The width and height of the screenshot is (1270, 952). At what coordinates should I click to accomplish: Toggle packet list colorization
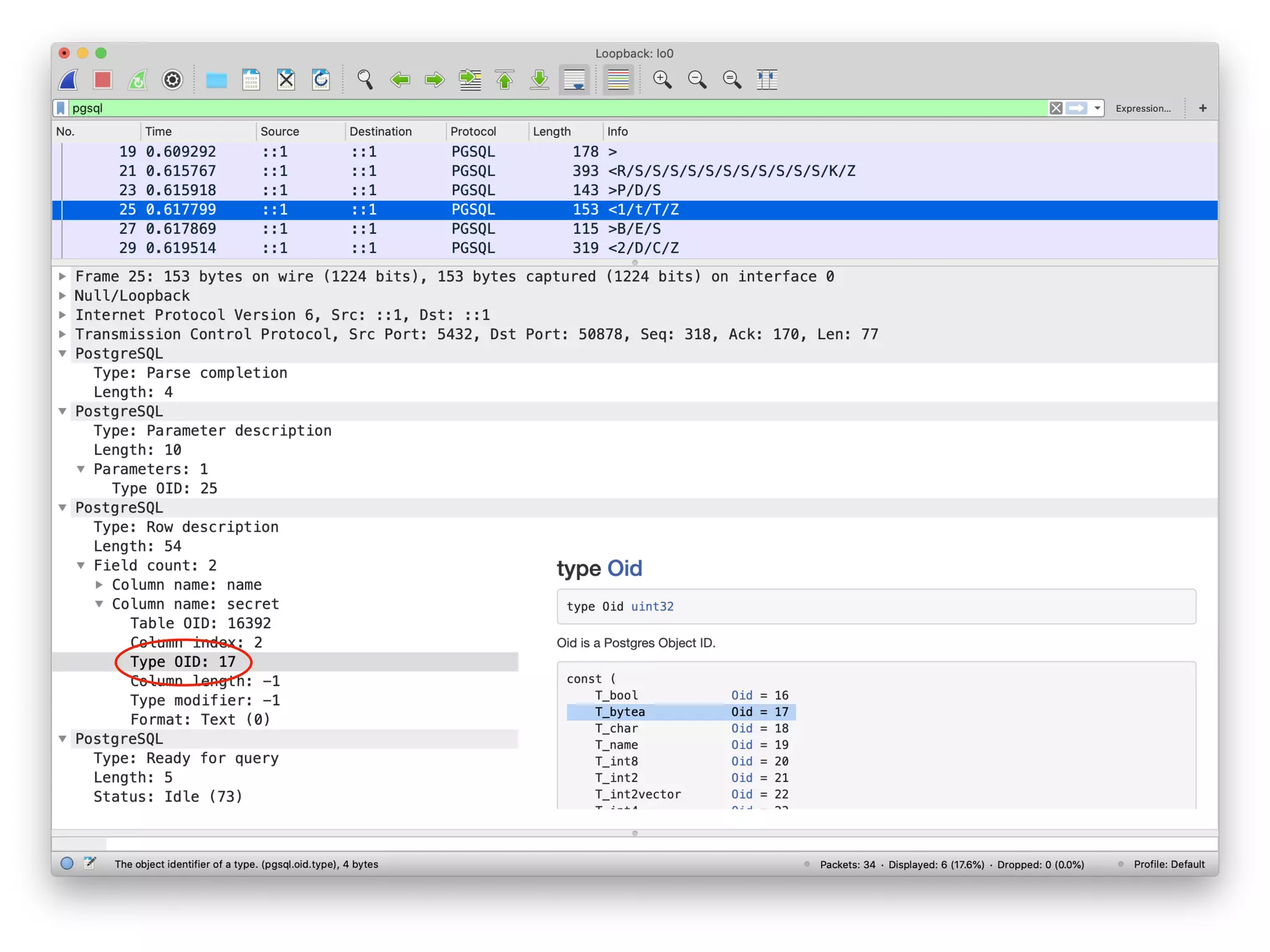click(618, 79)
